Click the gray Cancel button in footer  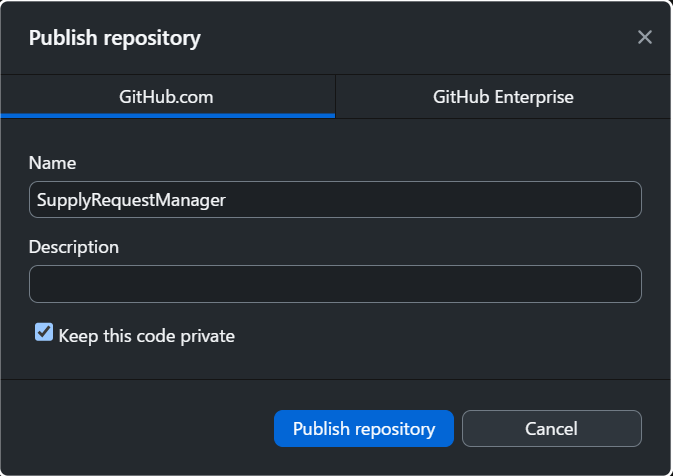click(551, 429)
